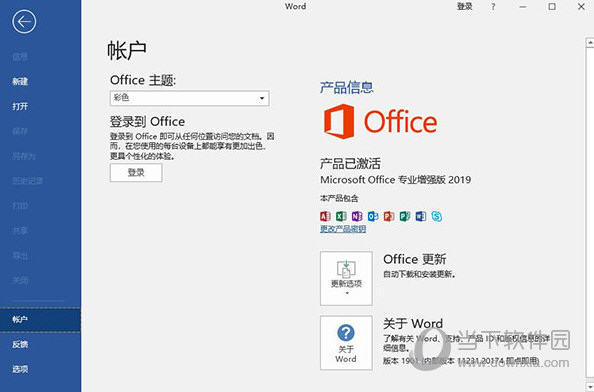The width and height of the screenshot is (594, 392).
Task: Click the orange PowerPoint icon in product list
Action: [389, 216]
